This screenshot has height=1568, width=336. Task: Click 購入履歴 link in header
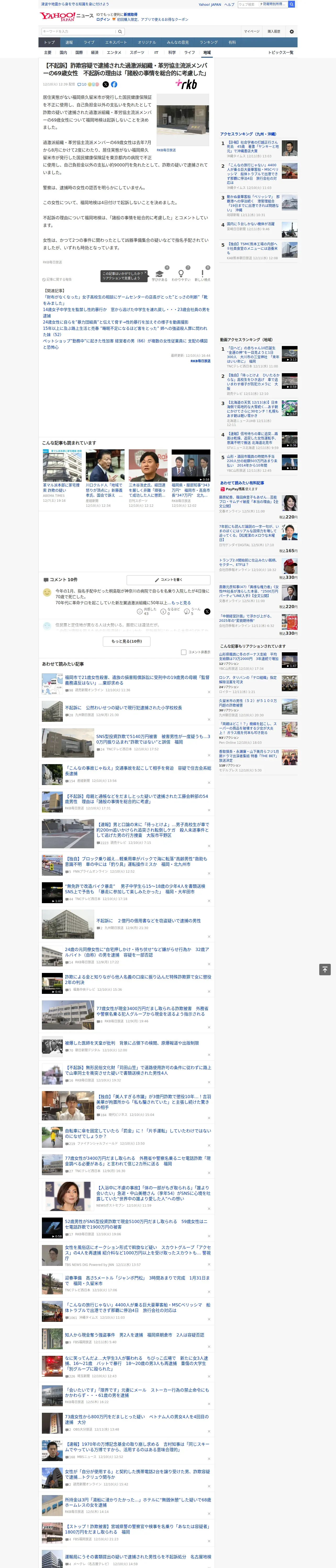point(274,32)
